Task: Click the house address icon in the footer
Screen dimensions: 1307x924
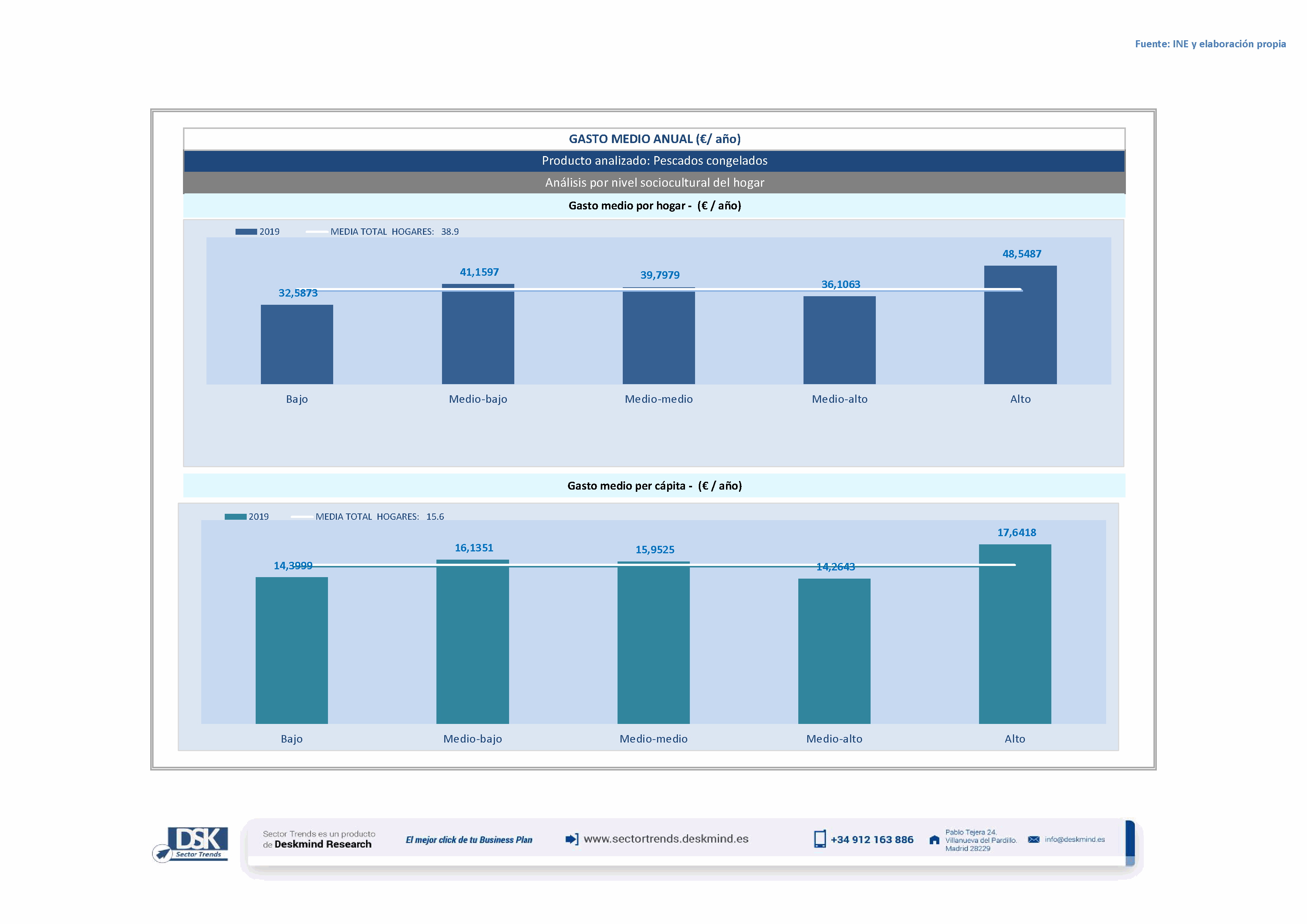Action: (934, 840)
